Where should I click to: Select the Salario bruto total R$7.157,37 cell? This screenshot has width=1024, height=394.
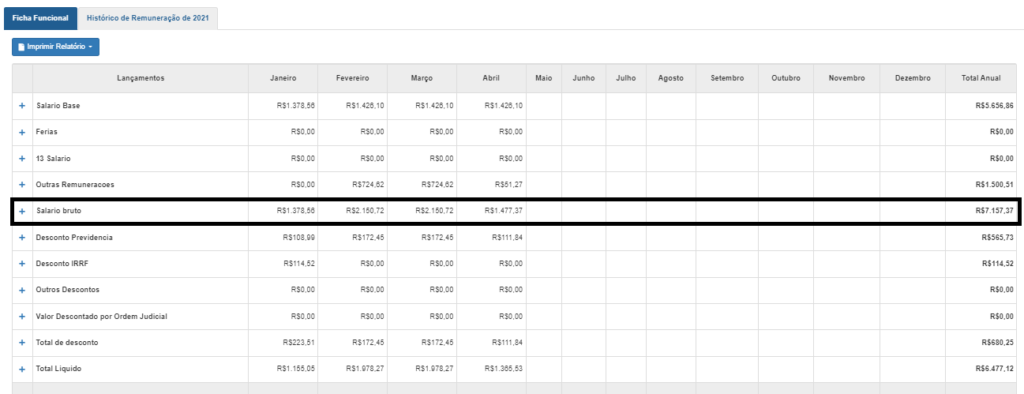point(981,211)
